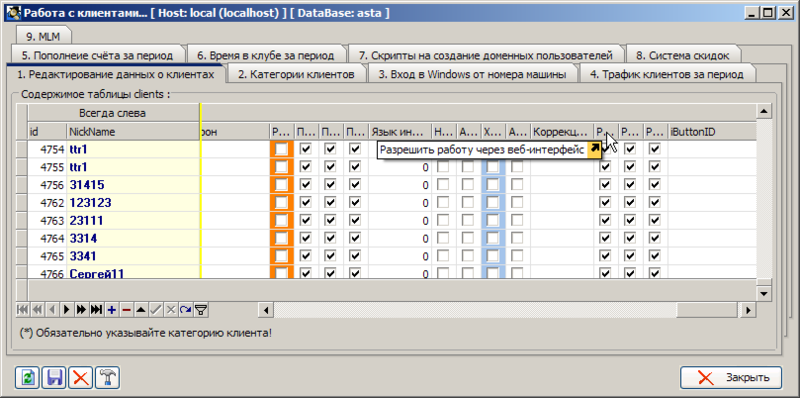Screen dimensions: 800x398
Task: Click the grid vertical scrollbar up arrow
Action: pos(763,111)
